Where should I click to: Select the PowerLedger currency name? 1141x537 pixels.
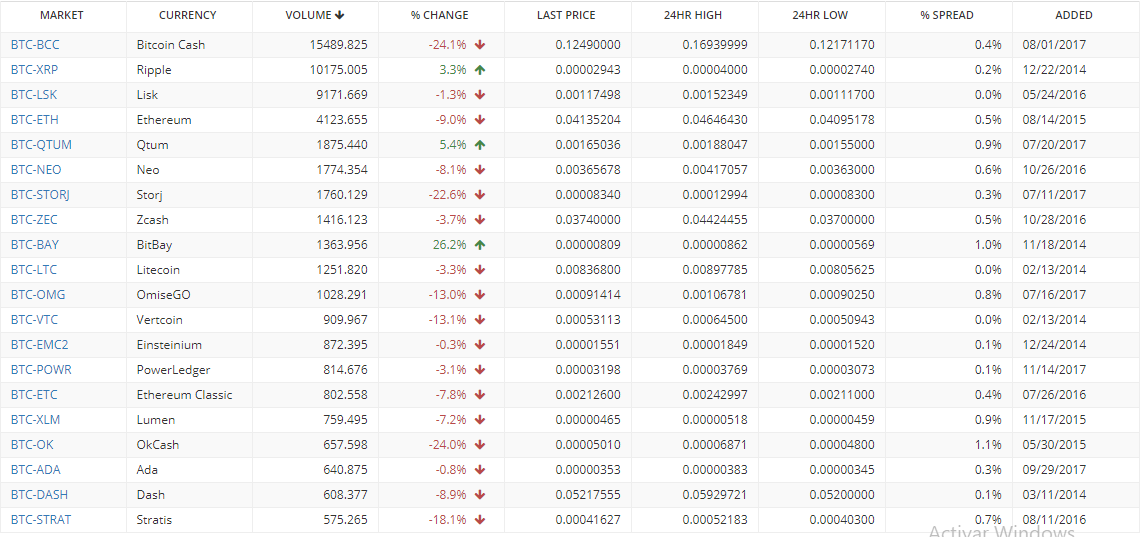click(174, 370)
